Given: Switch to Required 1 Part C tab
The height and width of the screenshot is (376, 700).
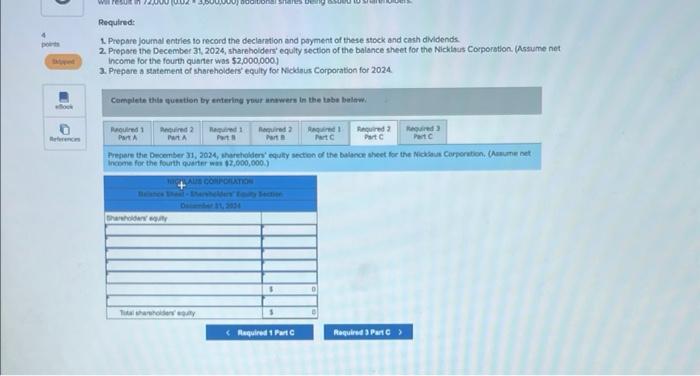Looking at the screenshot, I should click(325, 133).
